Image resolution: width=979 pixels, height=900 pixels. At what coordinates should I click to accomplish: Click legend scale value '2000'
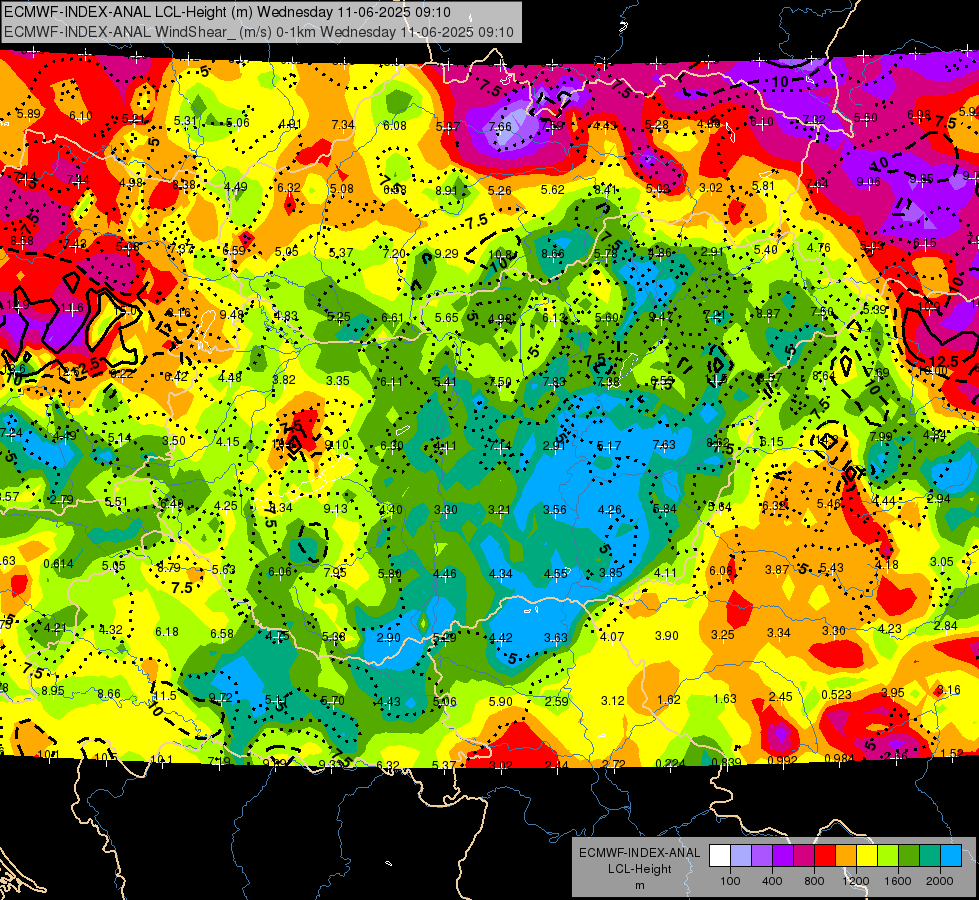pos(940,881)
